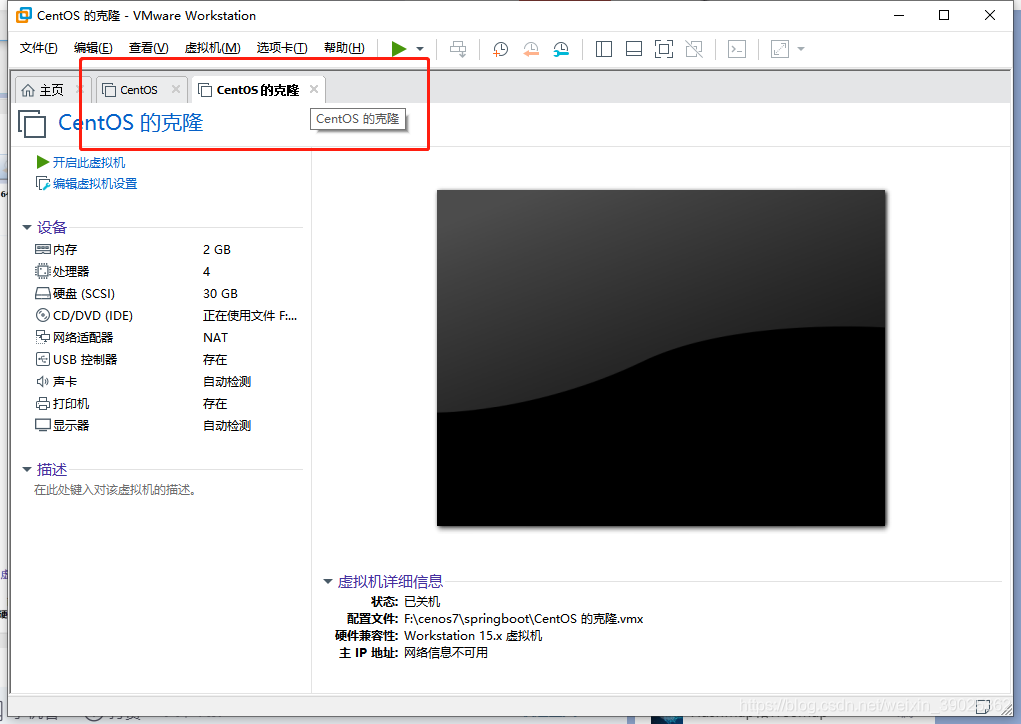The image size is (1021, 724).
Task: Select the 显示器 device row
Action: [167, 426]
